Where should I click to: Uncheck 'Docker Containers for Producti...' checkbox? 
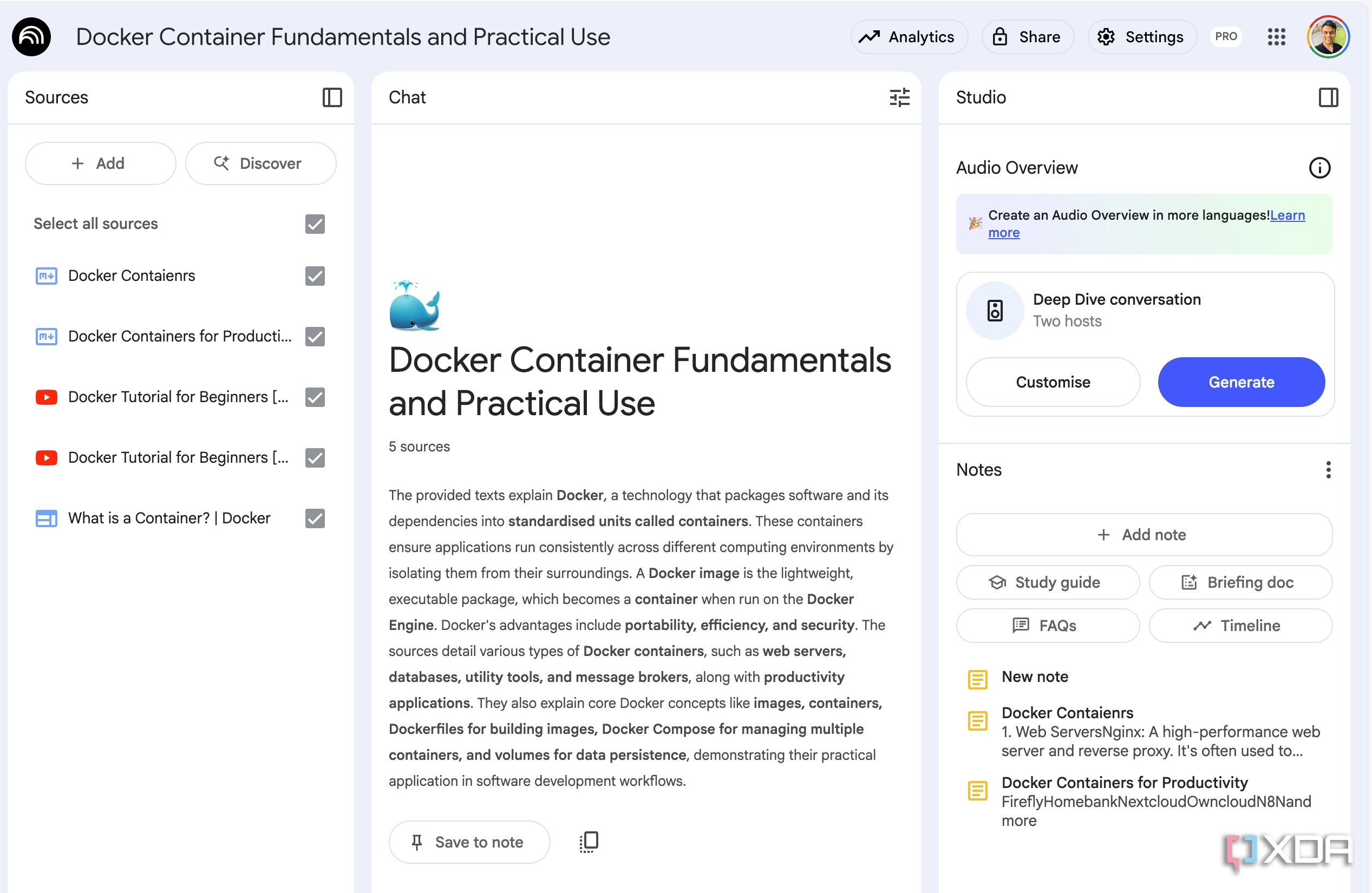click(x=315, y=336)
